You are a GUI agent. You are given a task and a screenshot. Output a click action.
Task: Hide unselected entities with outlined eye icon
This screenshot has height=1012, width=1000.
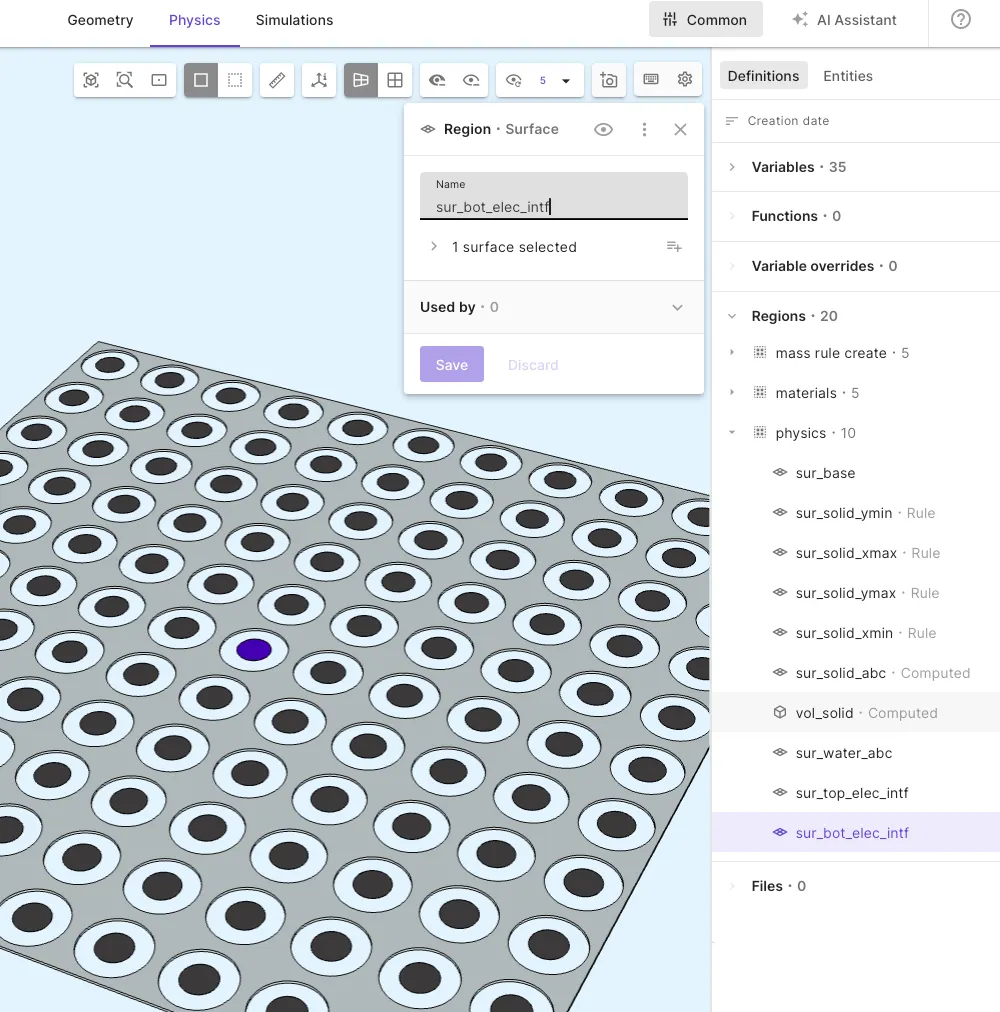click(x=471, y=80)
